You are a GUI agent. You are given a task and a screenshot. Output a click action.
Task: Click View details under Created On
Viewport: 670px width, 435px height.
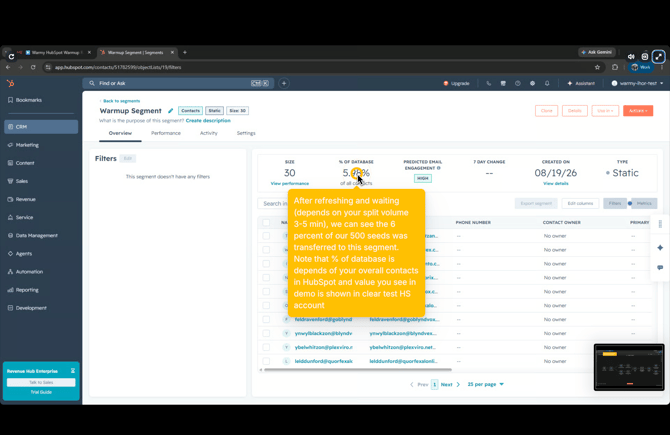(x=555, y=183)
